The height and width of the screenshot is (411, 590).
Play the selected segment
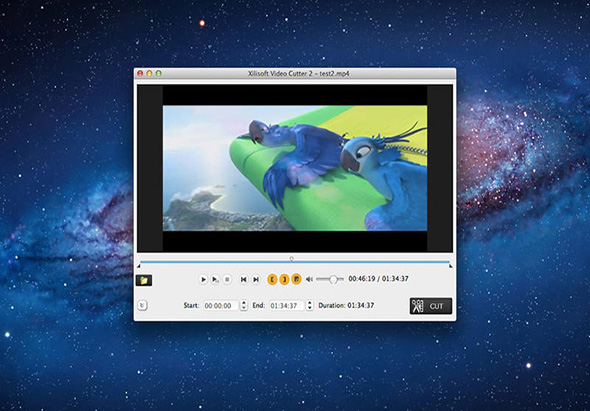pyautogui.click(x=215, y=279)
